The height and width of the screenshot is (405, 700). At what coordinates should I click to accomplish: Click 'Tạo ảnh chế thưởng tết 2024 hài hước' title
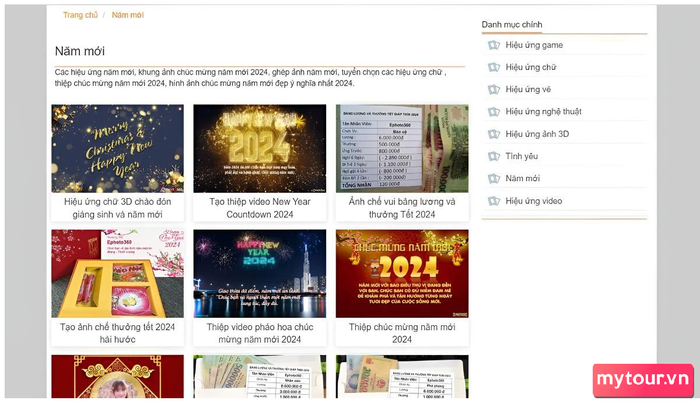click(x=117, y=333)
